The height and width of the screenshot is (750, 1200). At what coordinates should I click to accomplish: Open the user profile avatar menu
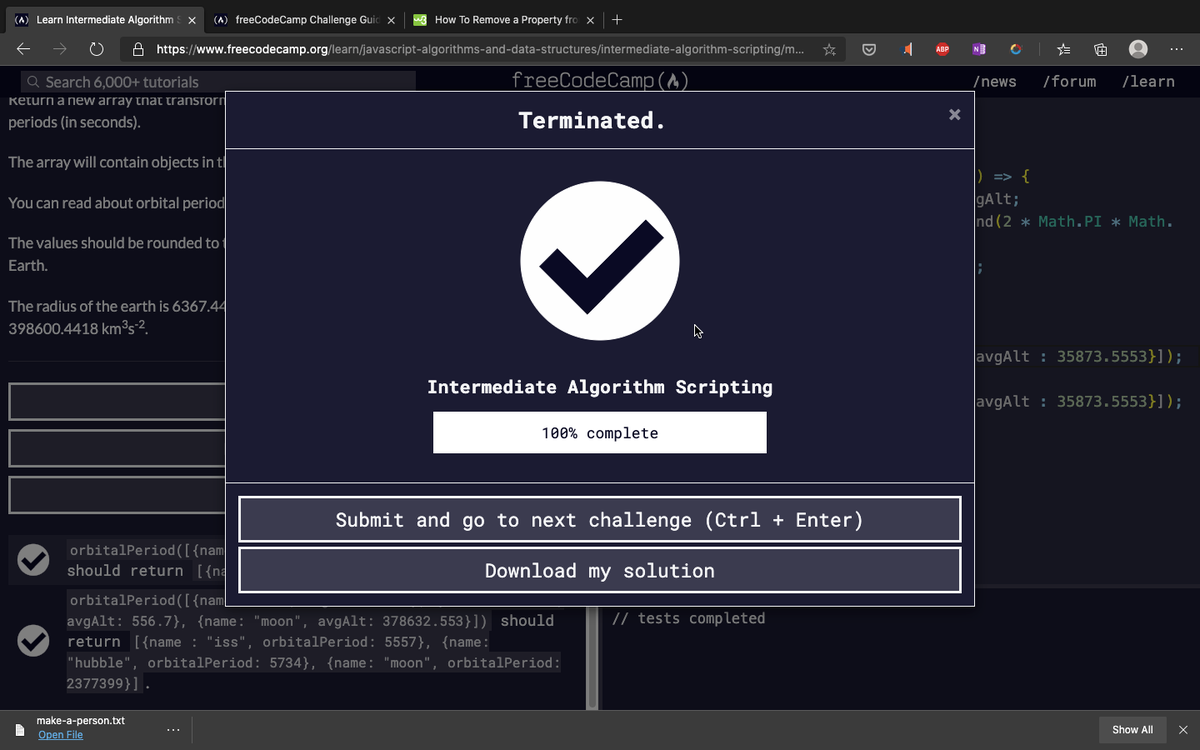click(x=1138, y=49)
